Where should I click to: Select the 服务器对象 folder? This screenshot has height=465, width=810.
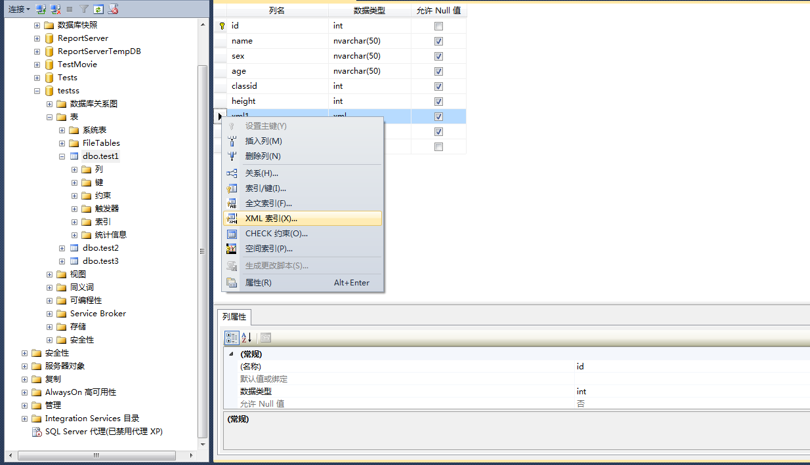click(x=65, y=366)
